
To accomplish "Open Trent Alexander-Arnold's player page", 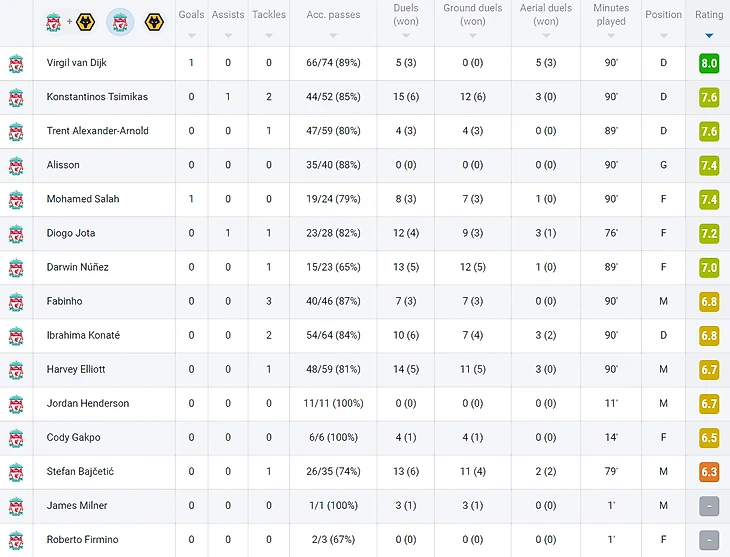I will [98, 131].
